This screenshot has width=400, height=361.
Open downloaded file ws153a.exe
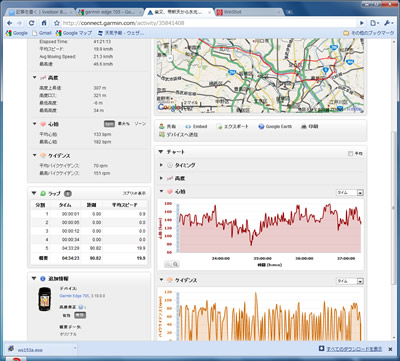click(30, 350)
